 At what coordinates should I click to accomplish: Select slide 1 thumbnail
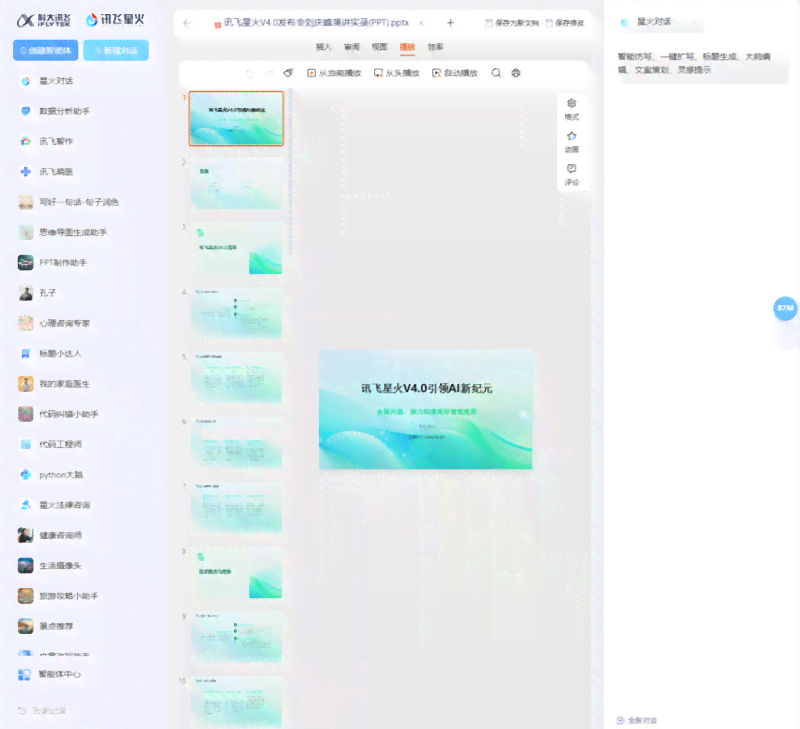[x=236, y=119]
